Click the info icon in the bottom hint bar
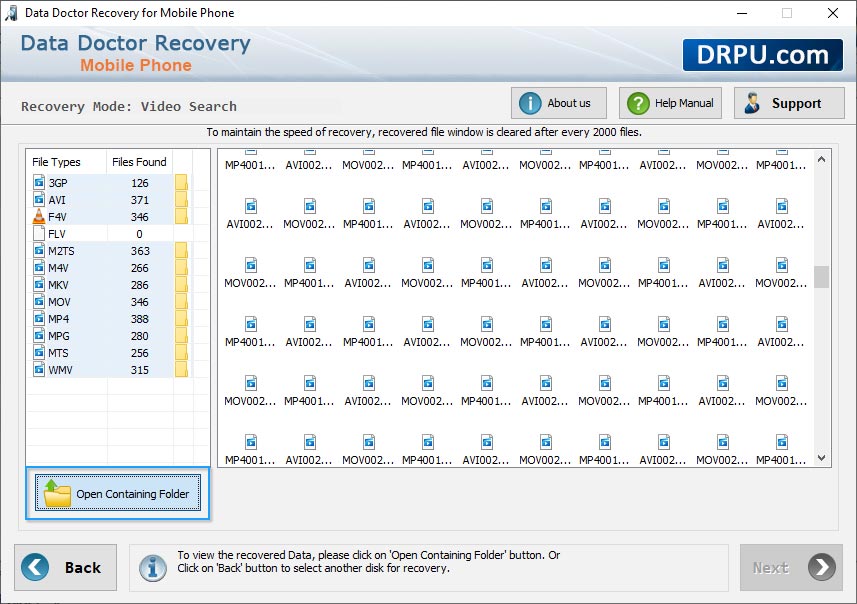The image size is (857, 604). click(152, 568)
